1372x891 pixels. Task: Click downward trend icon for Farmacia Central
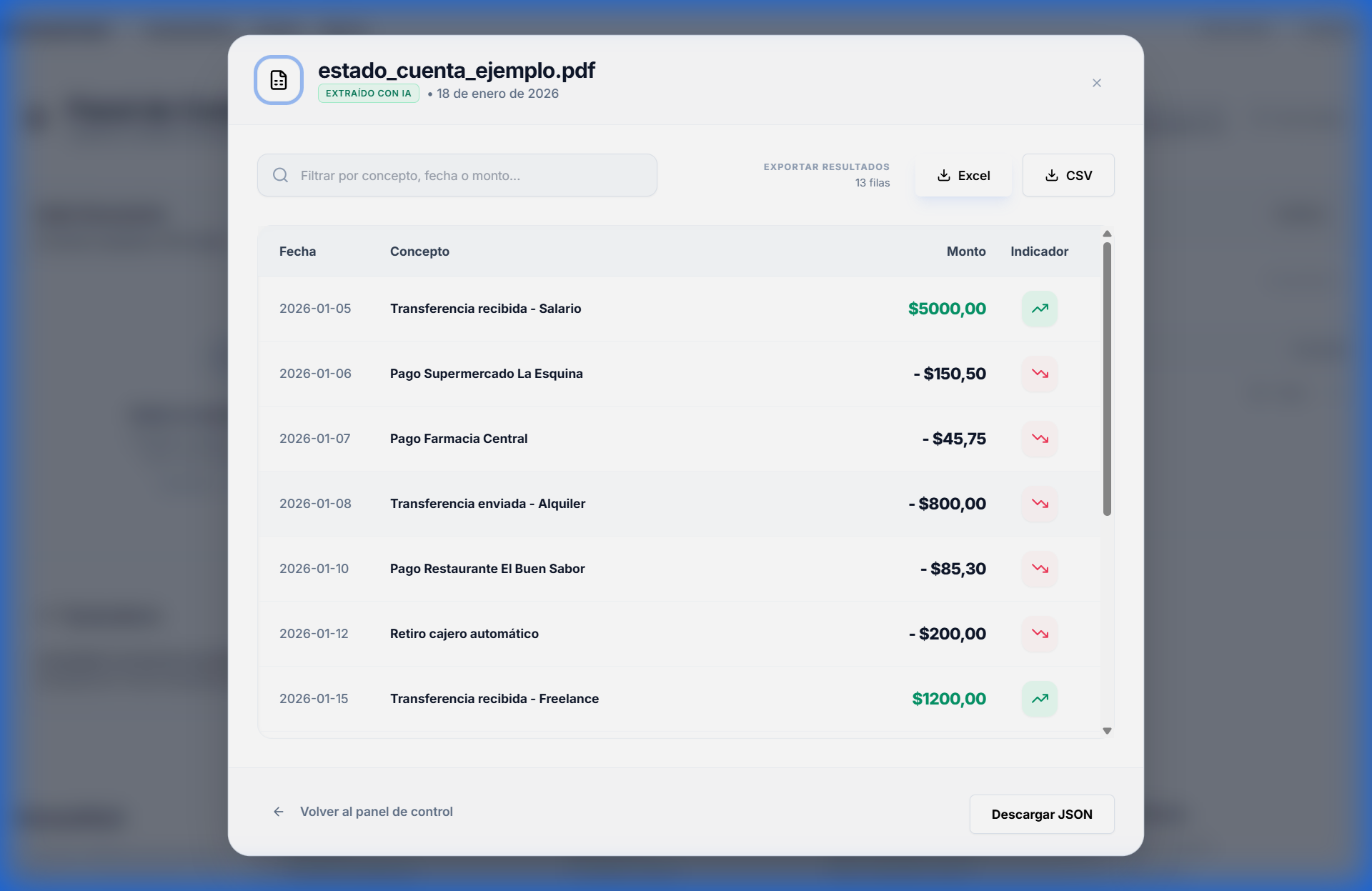coord(1040,439)
